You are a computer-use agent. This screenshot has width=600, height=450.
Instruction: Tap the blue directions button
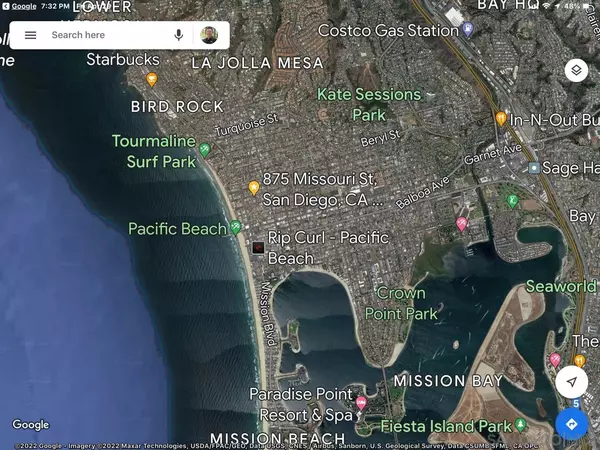(572, 424)
